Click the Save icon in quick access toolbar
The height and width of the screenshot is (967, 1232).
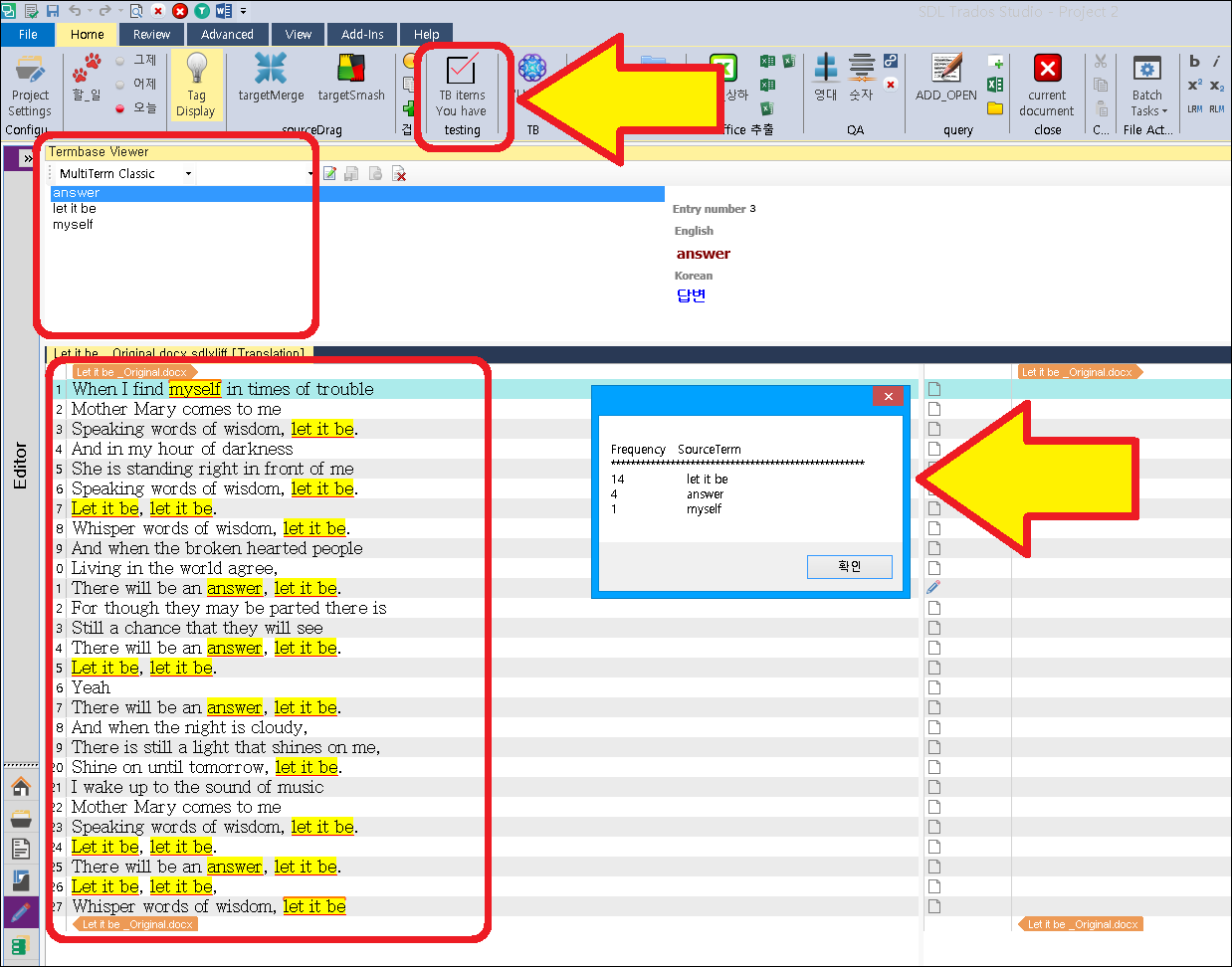pyautogui.click(x=53, y=11)
